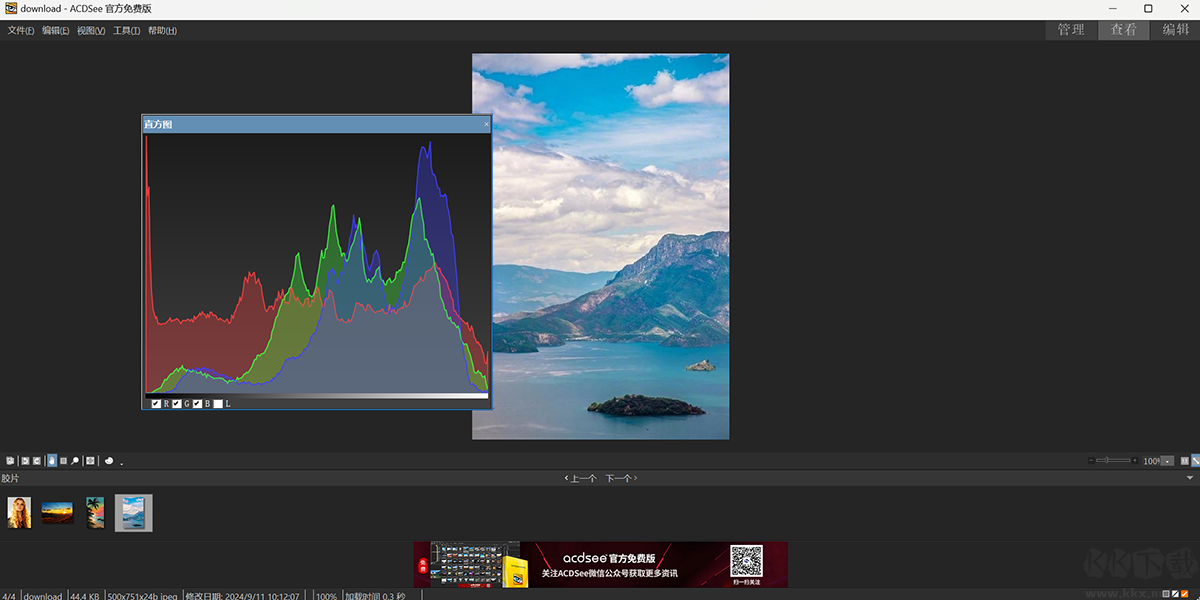Open the small arrow after palette icon
Screen dimensions: 1200x600
122,464
